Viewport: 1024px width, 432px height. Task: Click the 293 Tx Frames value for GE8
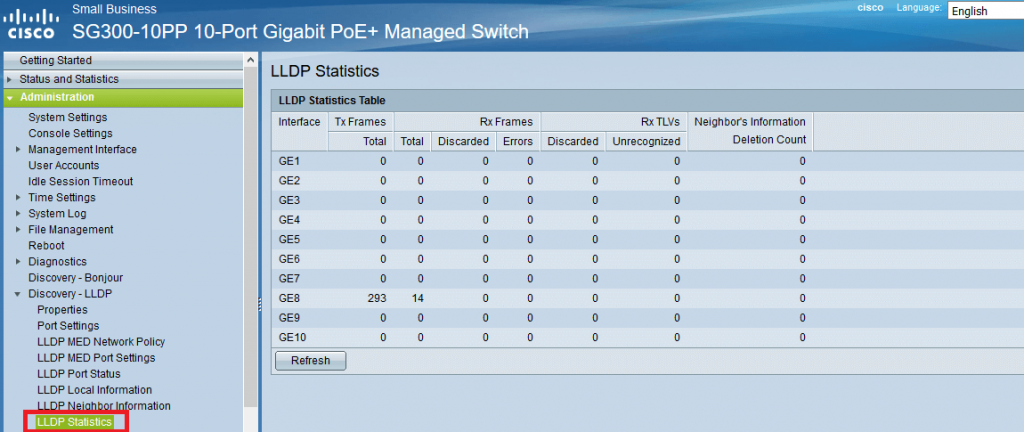pos(377,298)
